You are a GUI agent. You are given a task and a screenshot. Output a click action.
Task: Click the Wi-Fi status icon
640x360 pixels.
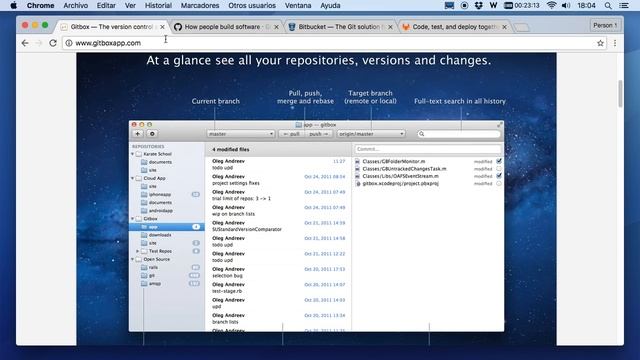click(551, 5)
